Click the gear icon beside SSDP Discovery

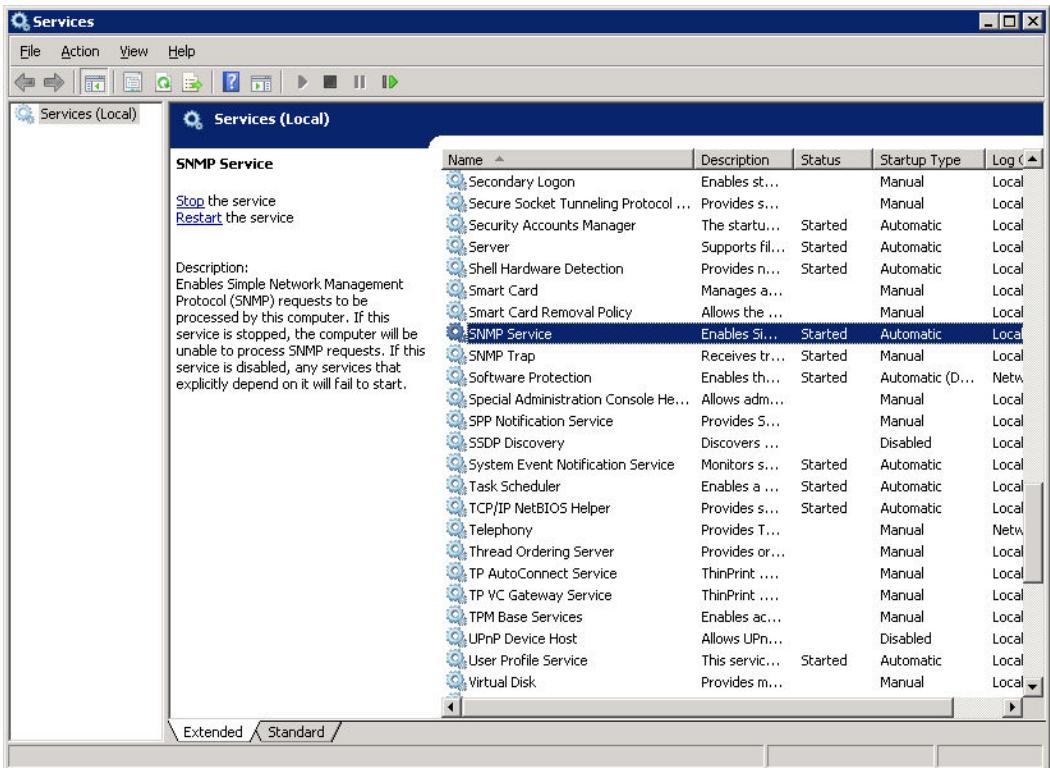coord(456,442)
